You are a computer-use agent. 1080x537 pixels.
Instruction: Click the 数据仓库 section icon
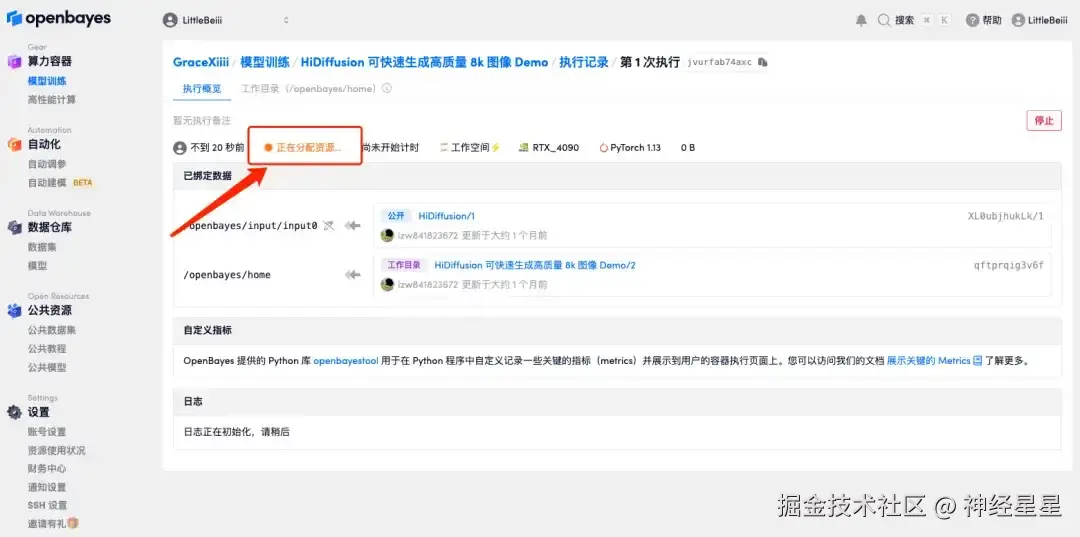click(14, 227)
